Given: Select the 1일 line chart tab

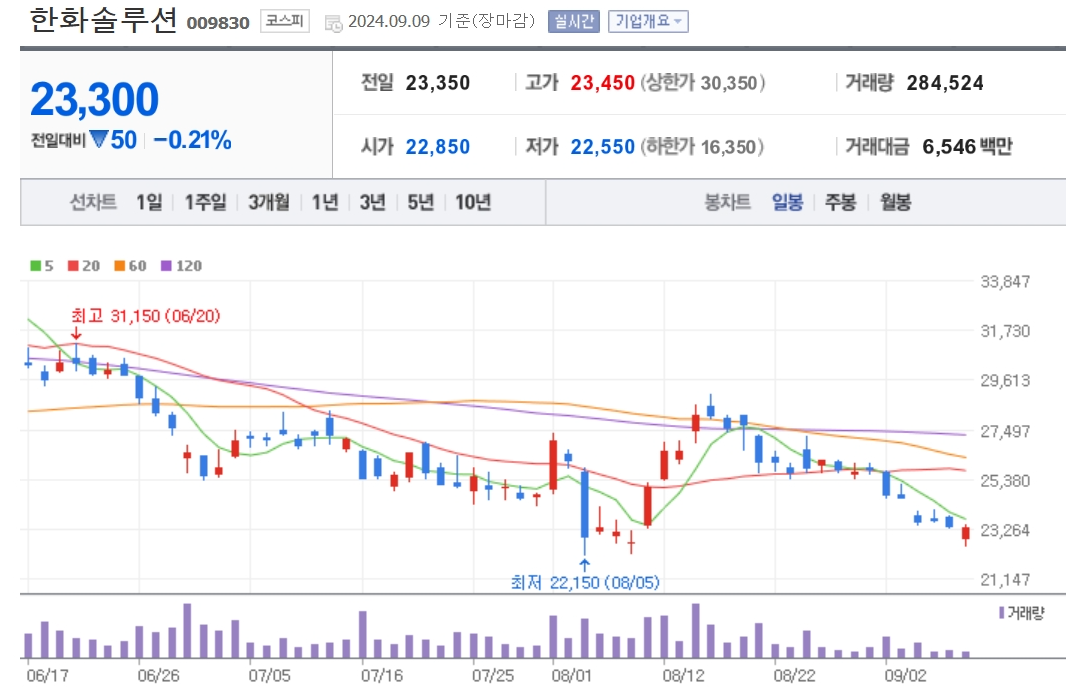Looking at the screenshot, I should [149, 202].
